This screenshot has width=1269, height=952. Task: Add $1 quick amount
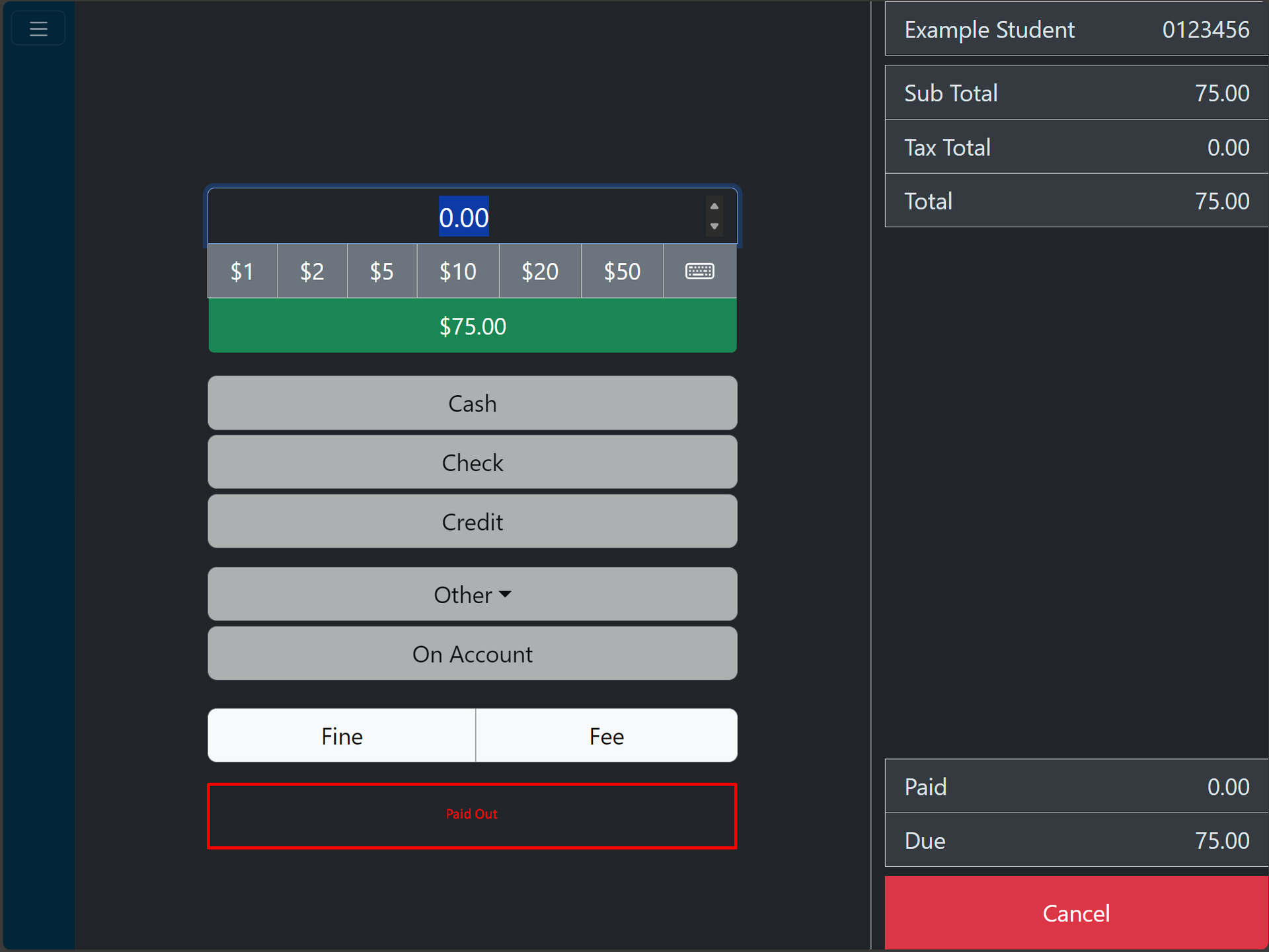pyautogui.click(x=242, y=272)
